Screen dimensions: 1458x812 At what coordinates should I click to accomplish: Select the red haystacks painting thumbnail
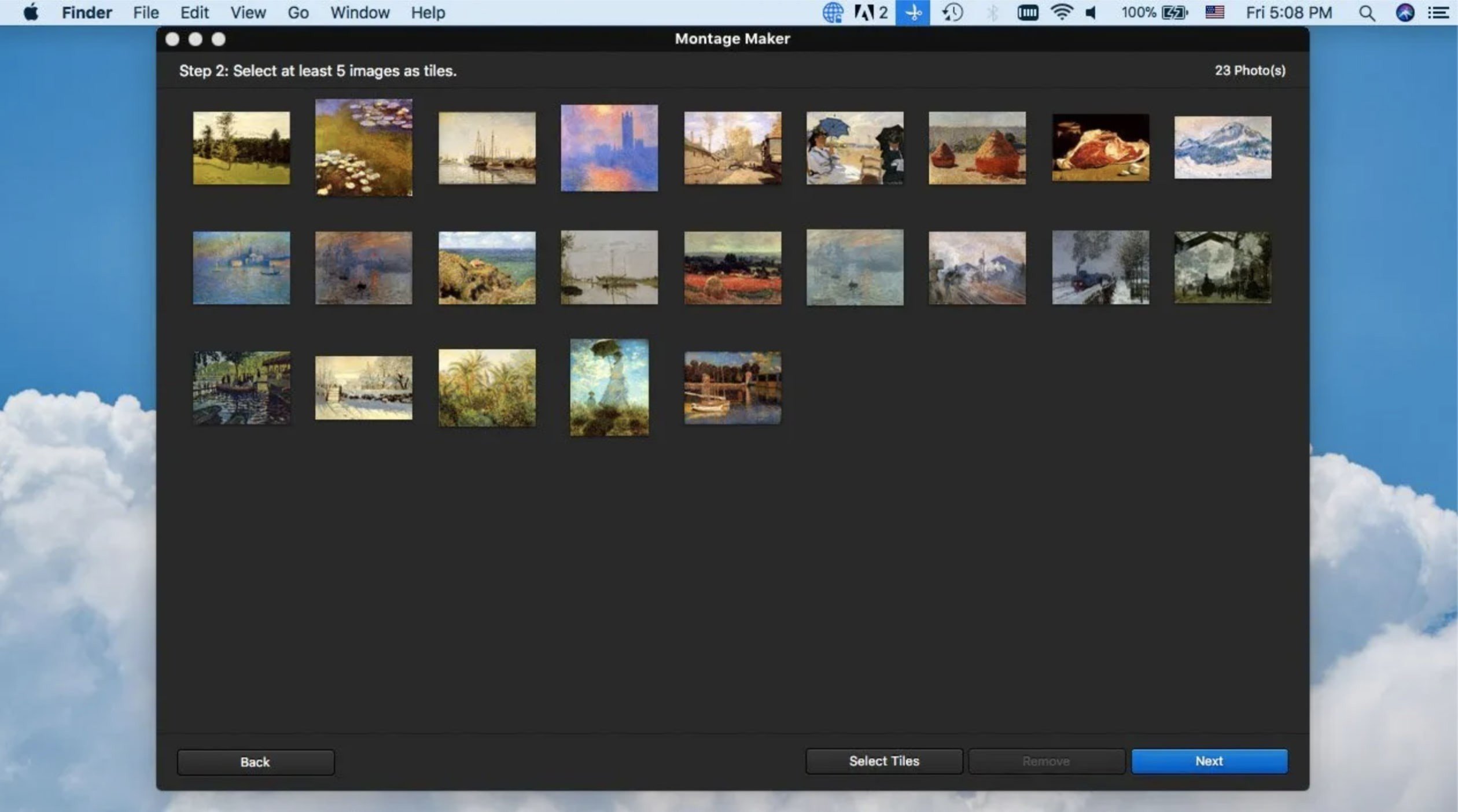pos(977,149)
